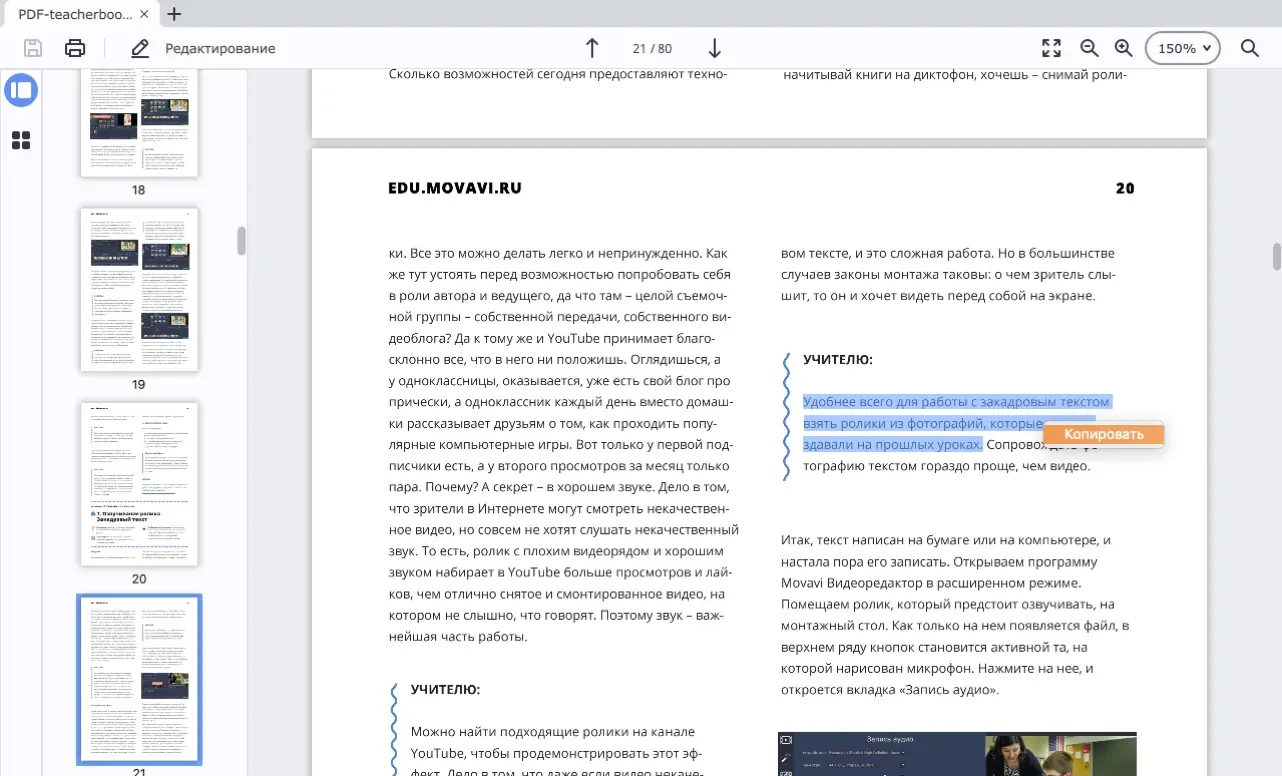Go to previous page with up arrow
Viewport: 1282px width, 776px height.
(592, 48)
